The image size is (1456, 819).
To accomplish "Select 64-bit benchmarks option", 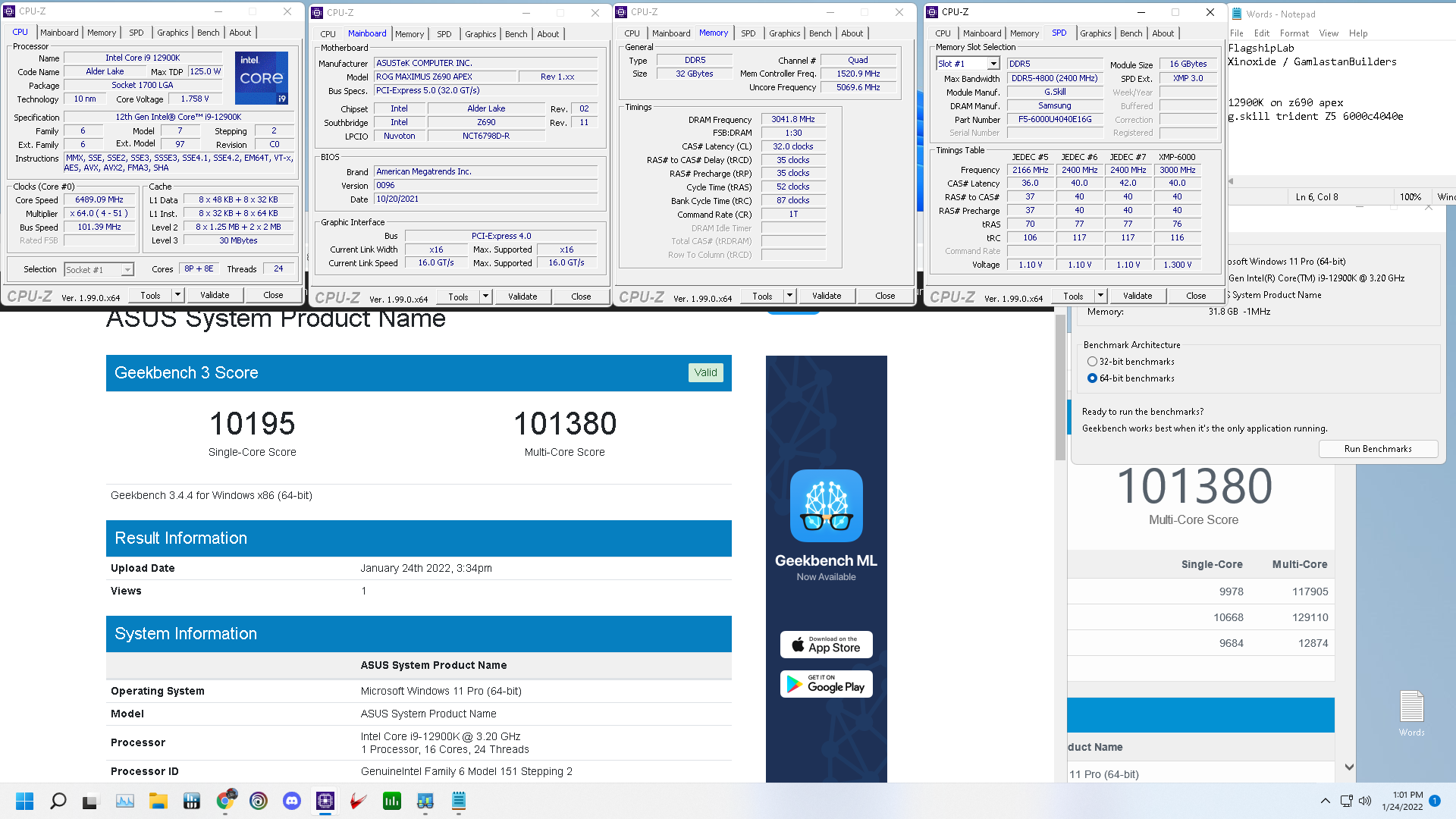I will point(1092,378).
